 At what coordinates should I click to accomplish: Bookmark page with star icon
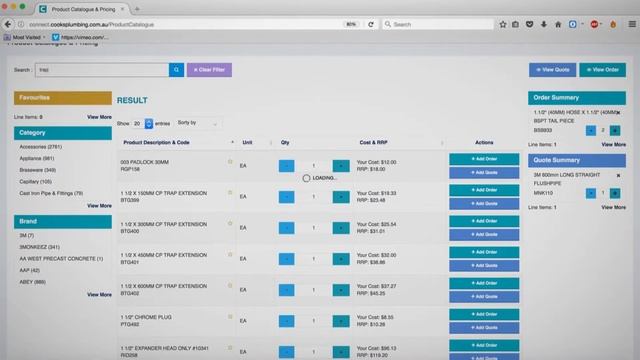[503, 24]
